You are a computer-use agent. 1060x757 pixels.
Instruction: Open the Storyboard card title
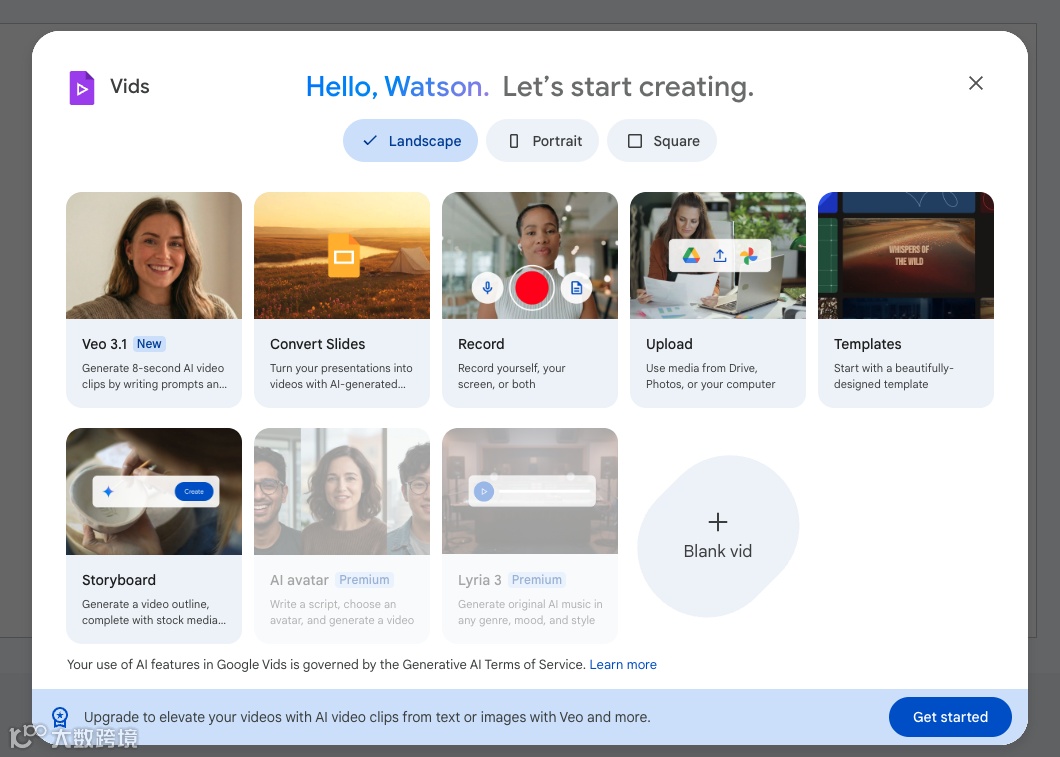point(118,580)
